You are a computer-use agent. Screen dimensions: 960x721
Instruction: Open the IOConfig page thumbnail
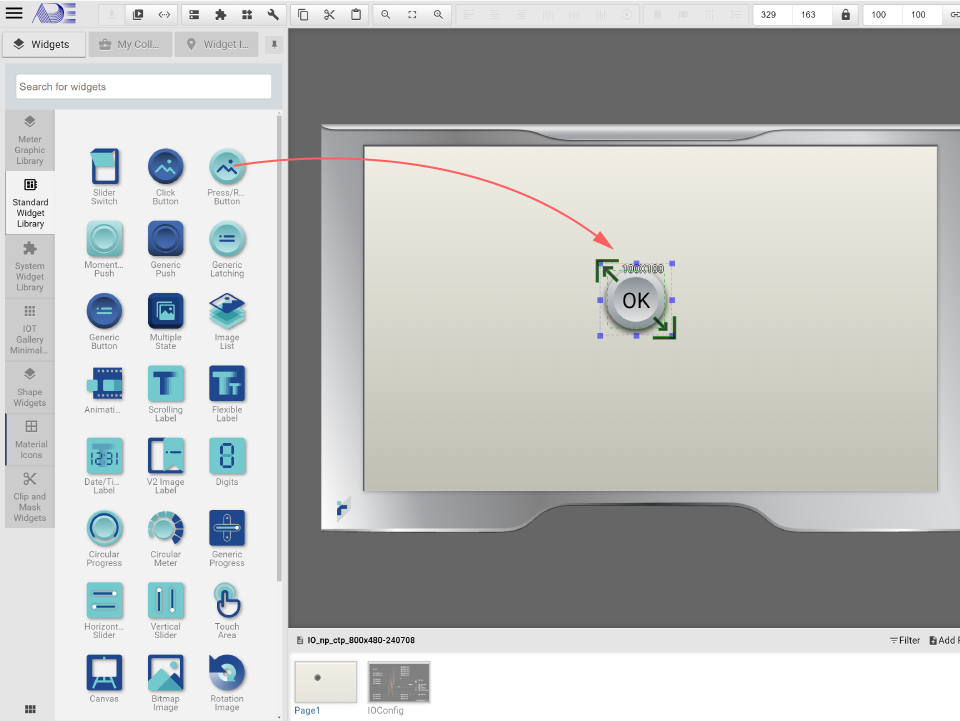[x=399, y=682]
